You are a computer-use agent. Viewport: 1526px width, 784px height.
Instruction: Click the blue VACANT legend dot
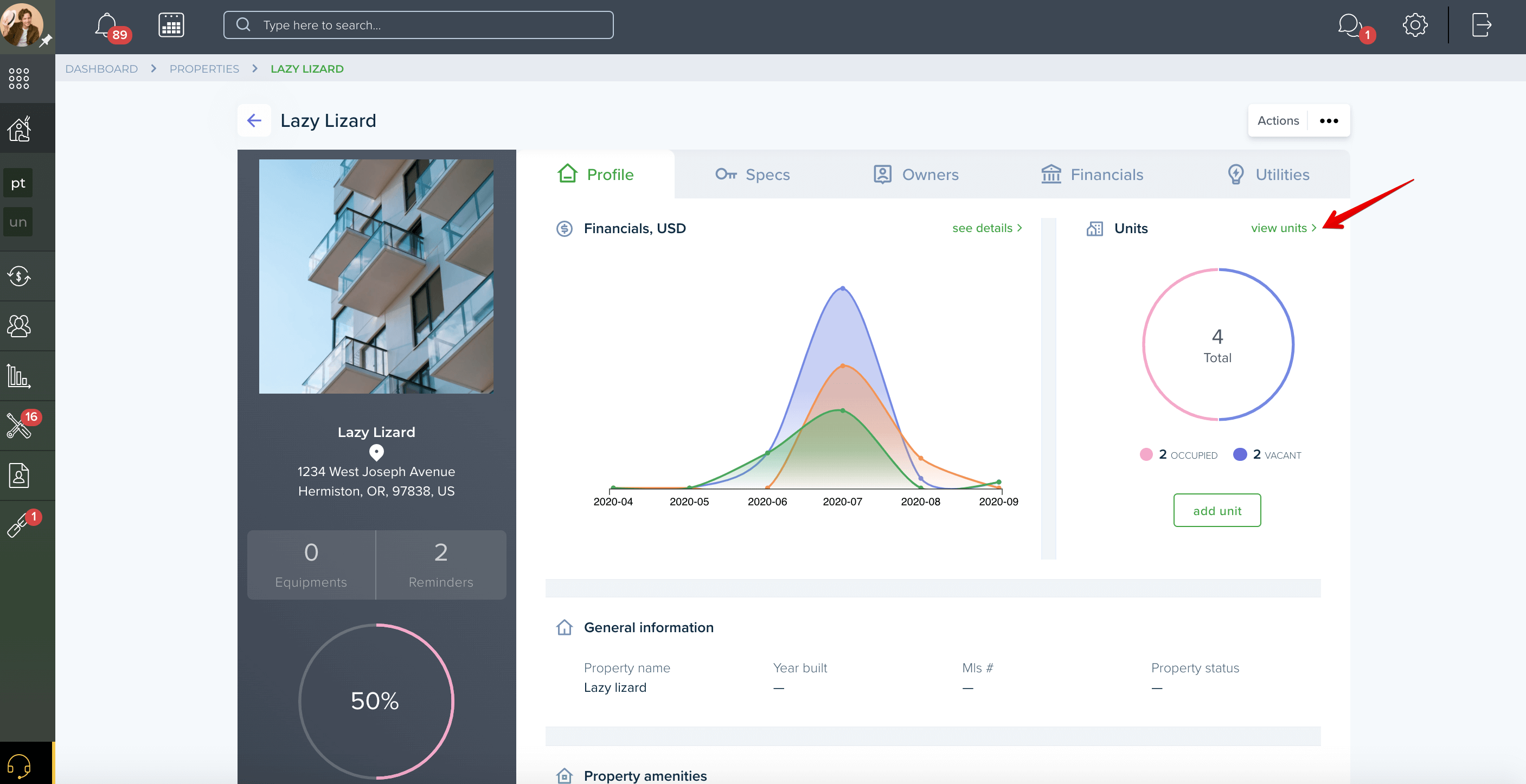point(1239,454)
